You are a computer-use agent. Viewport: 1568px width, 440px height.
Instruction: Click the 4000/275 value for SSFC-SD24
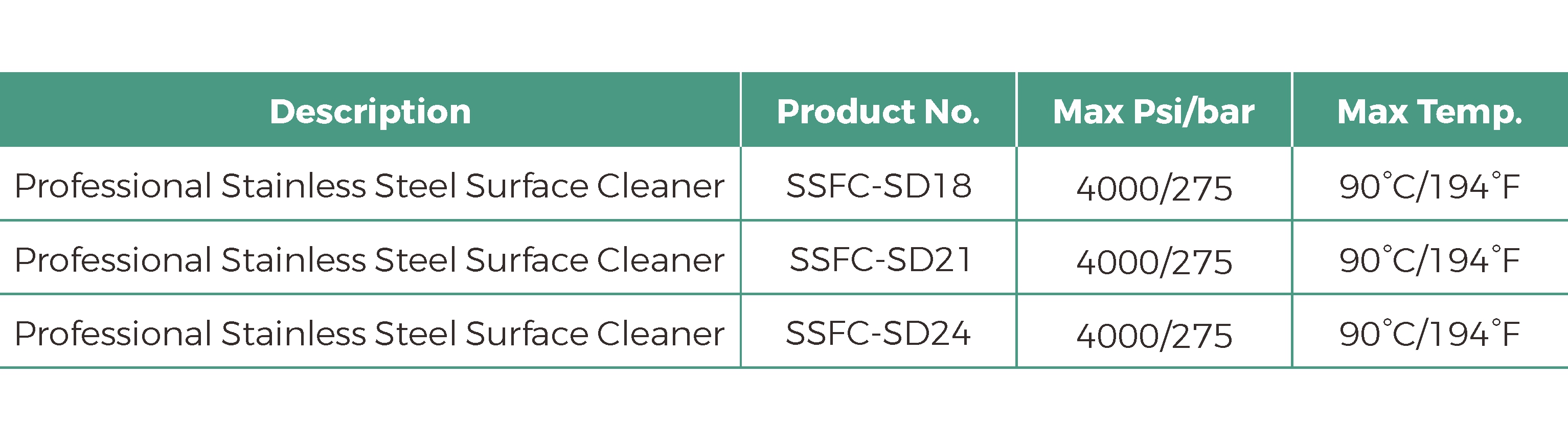(x=1154, y=335)
